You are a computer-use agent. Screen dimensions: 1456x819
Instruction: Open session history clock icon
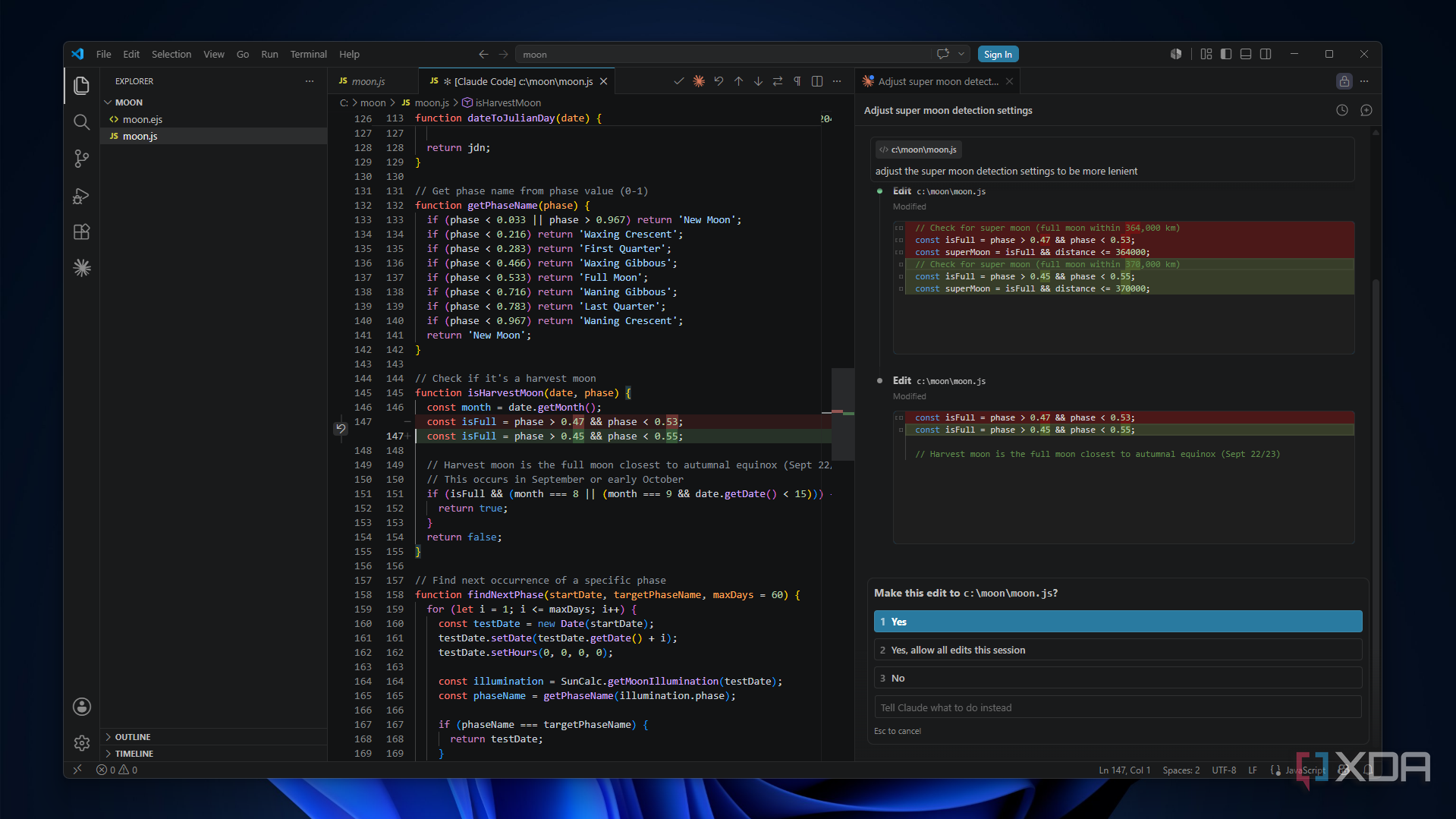coord(1342,110)
